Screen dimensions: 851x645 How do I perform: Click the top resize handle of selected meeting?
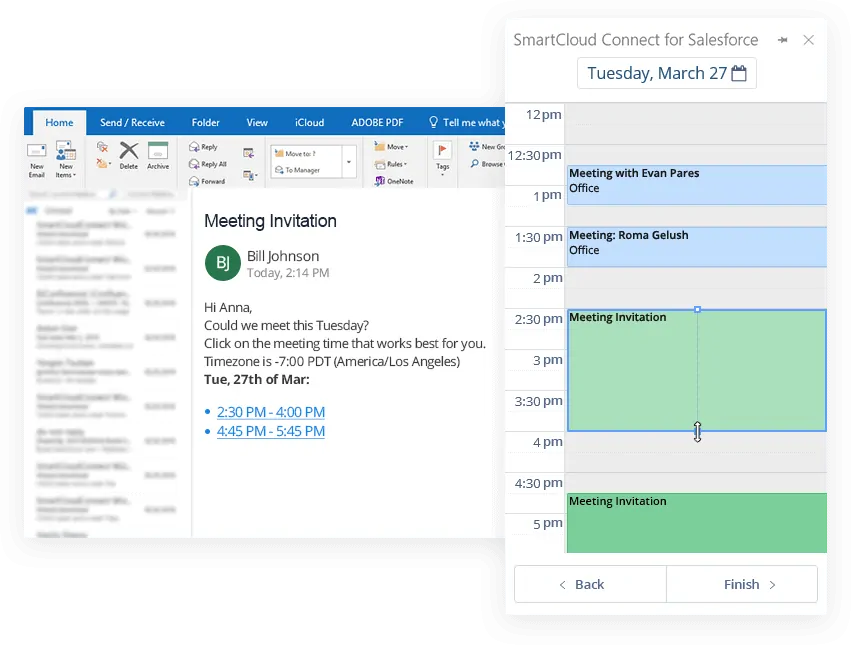click(x=697, y=309)
